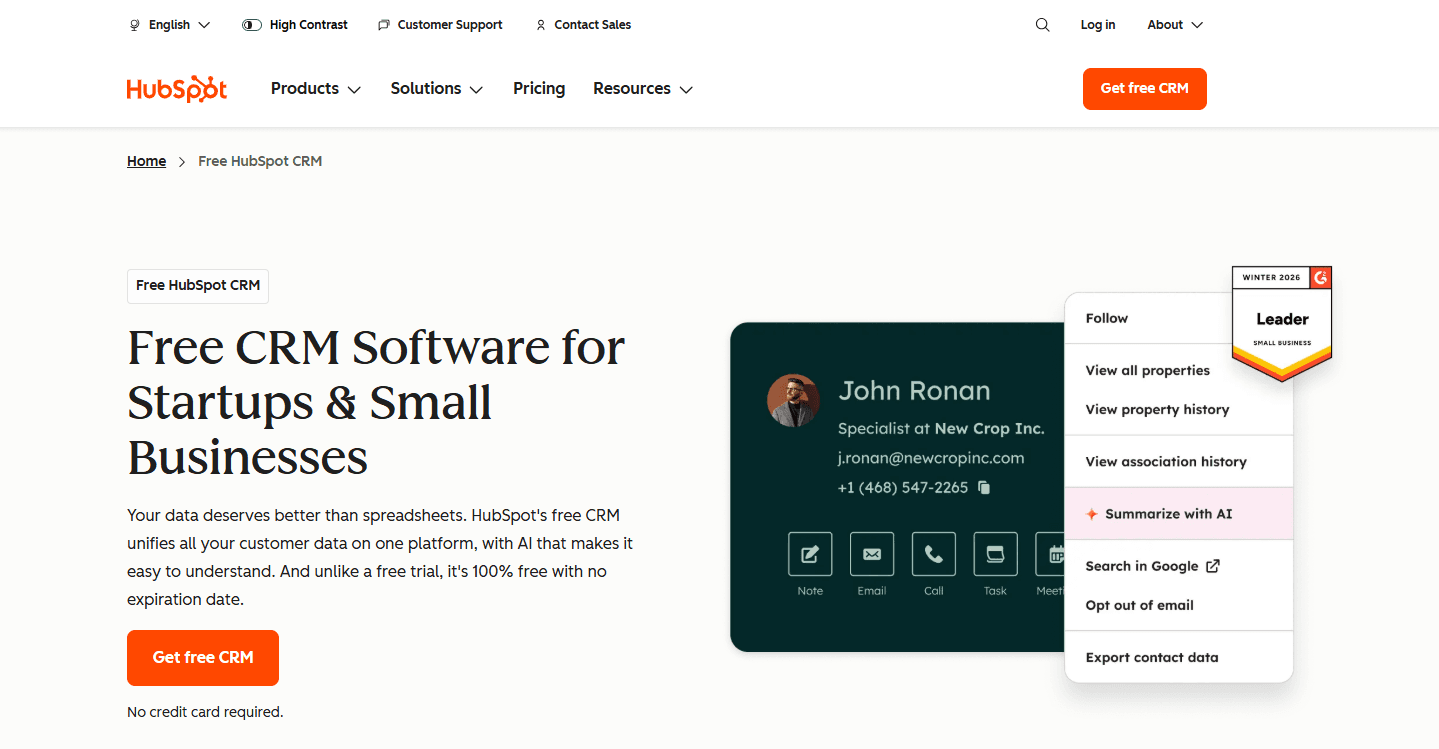Choose Export contact data
This screenshot has width=1439, height=749.
click(1152, 657)
